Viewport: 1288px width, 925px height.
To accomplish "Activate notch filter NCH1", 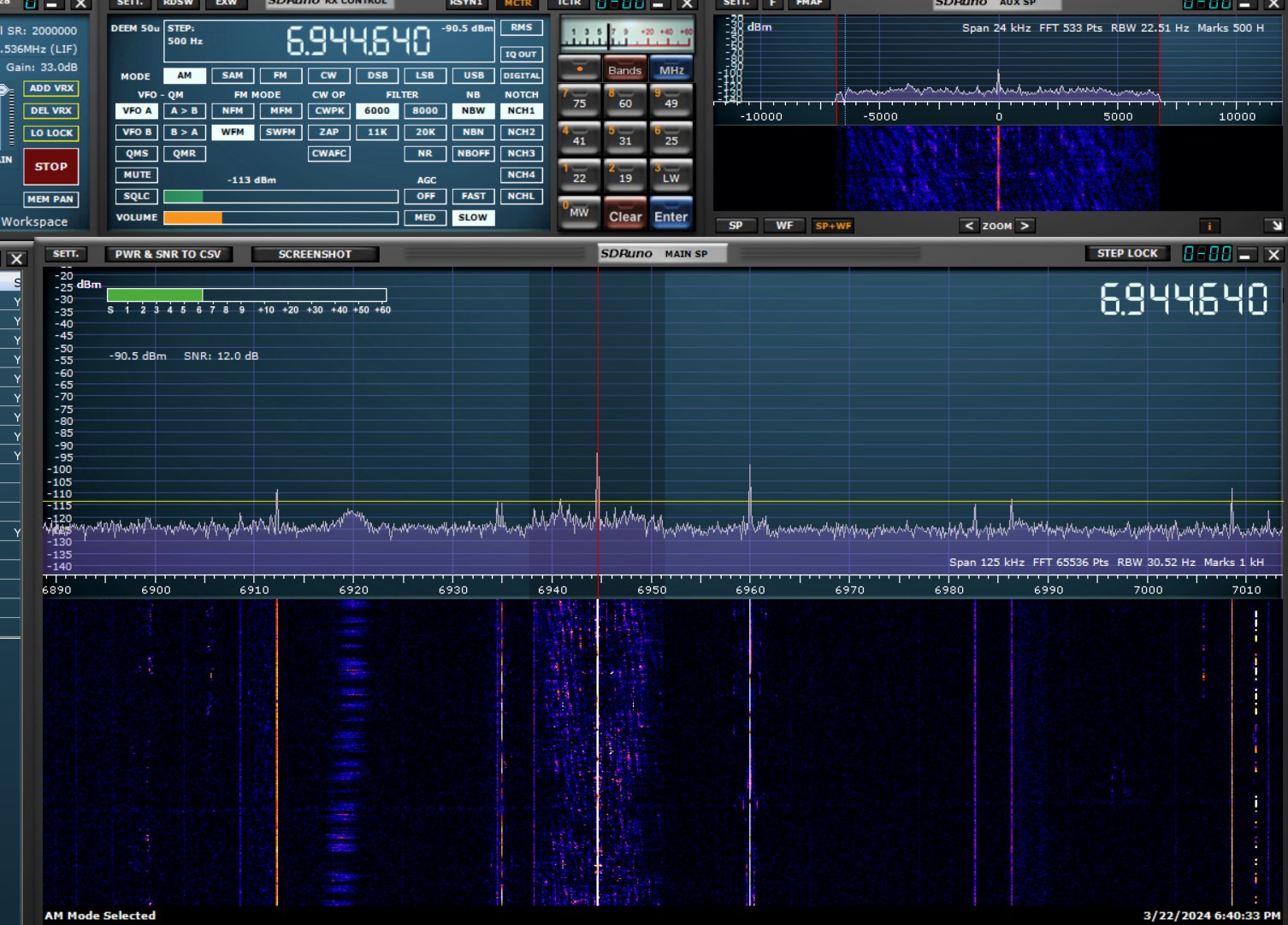I will 522,110.
